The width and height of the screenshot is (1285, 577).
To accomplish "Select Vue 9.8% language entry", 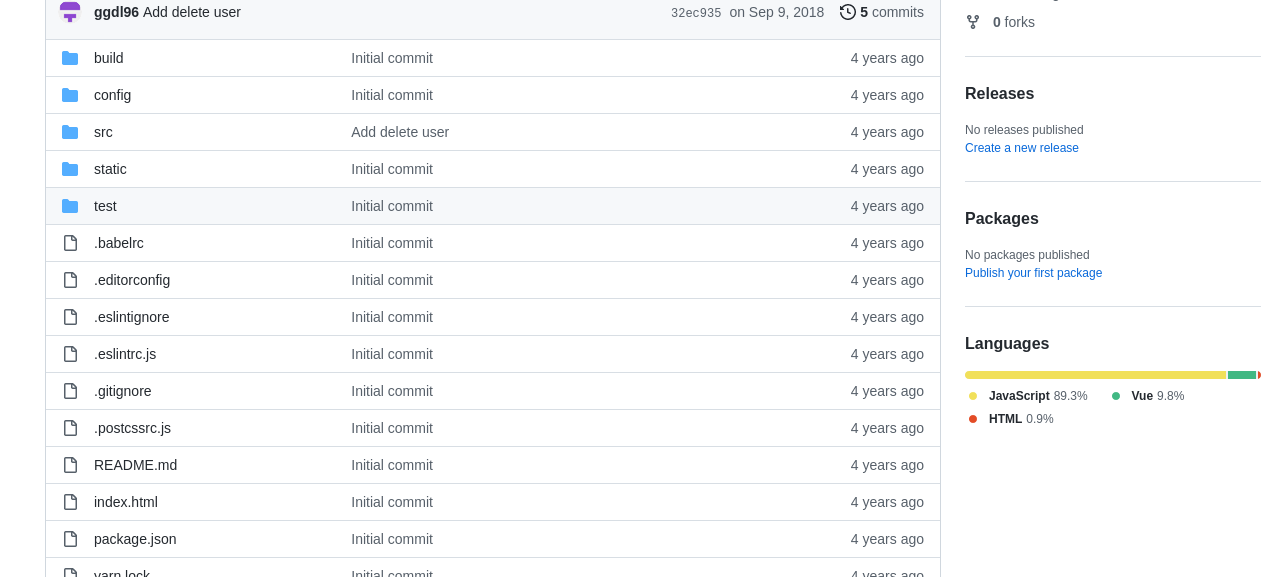I will pyautogui.click(x=1148, y=396).
